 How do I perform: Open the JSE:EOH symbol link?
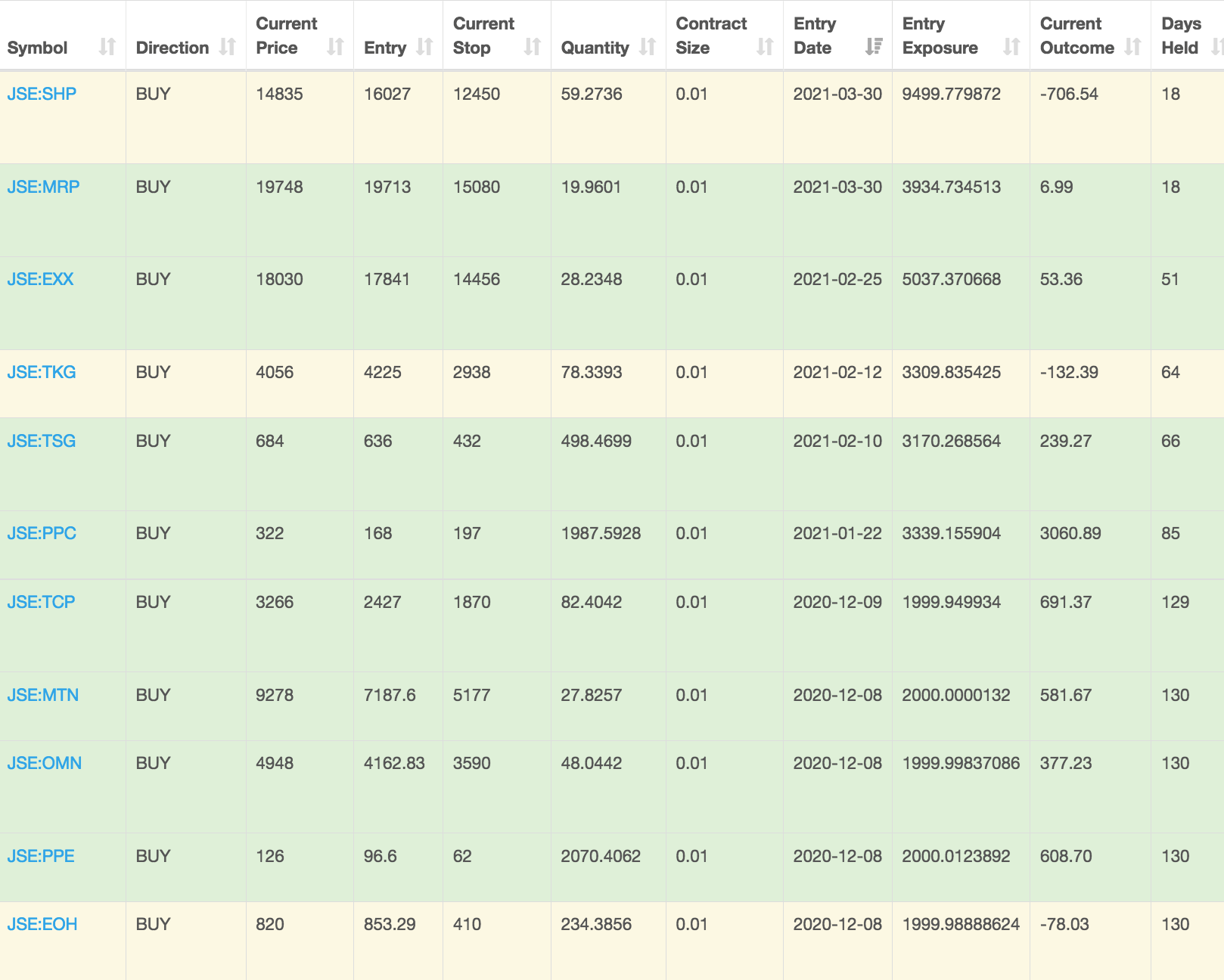point(42,924)
